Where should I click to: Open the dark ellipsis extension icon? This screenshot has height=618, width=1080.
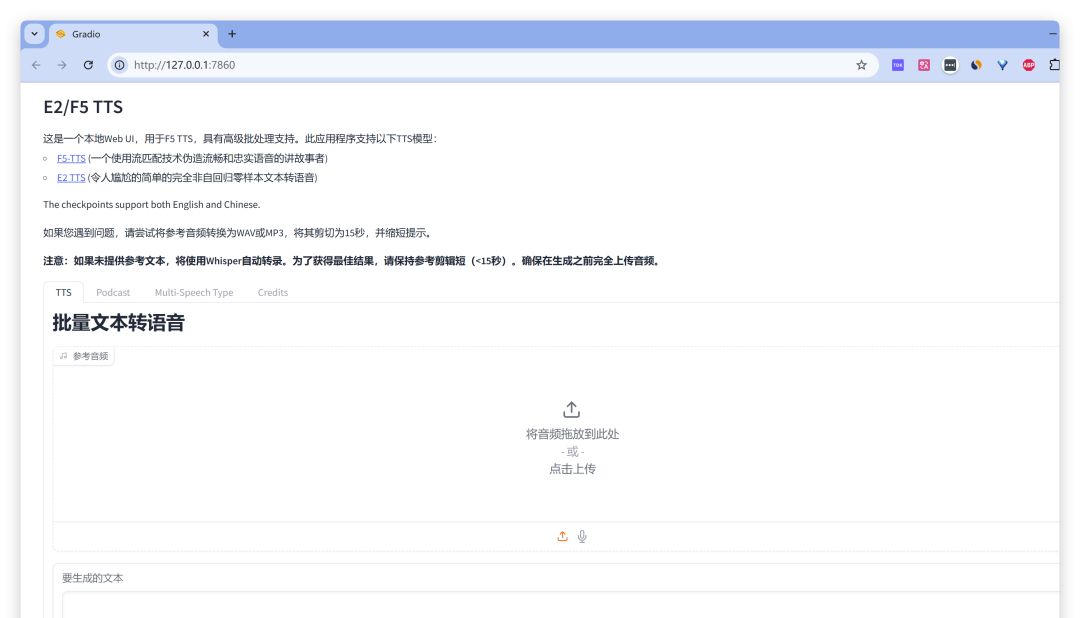click(x=949, y=64)
